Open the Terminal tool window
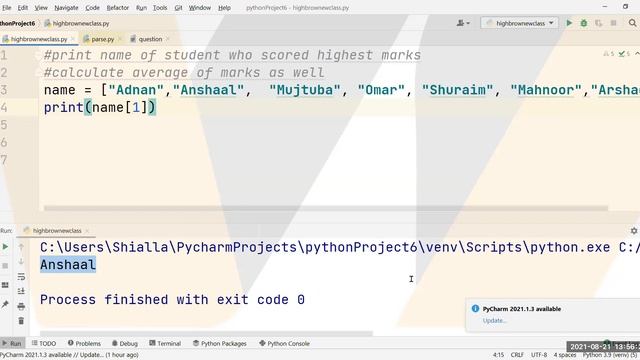The image size is (640, 360). click(x=165, y=343)
